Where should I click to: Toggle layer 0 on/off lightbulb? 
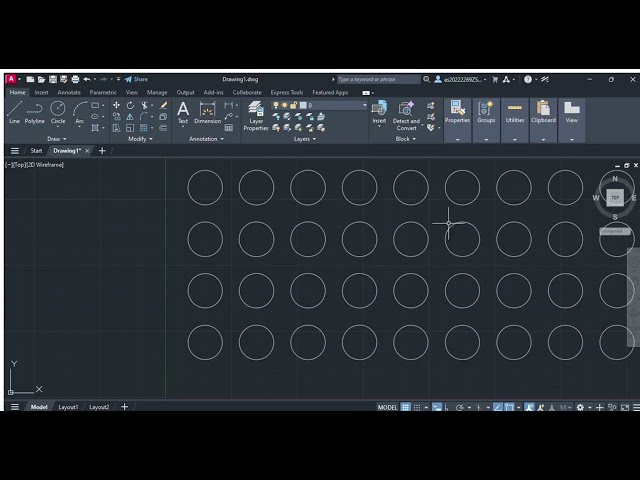(276, 105)
